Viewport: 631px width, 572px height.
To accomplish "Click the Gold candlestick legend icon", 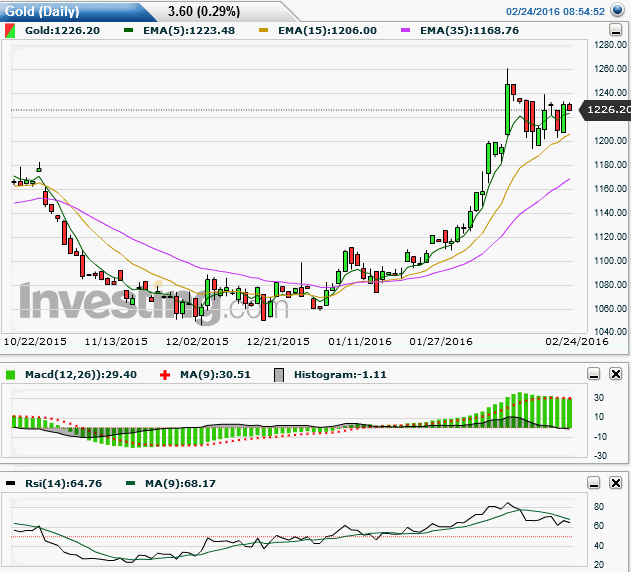I will (x=10, y=31).
